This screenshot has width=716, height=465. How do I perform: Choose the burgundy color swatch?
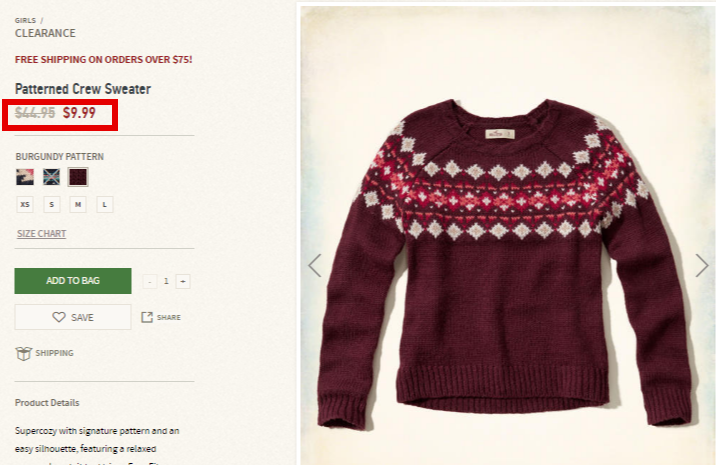click(78, 177)
